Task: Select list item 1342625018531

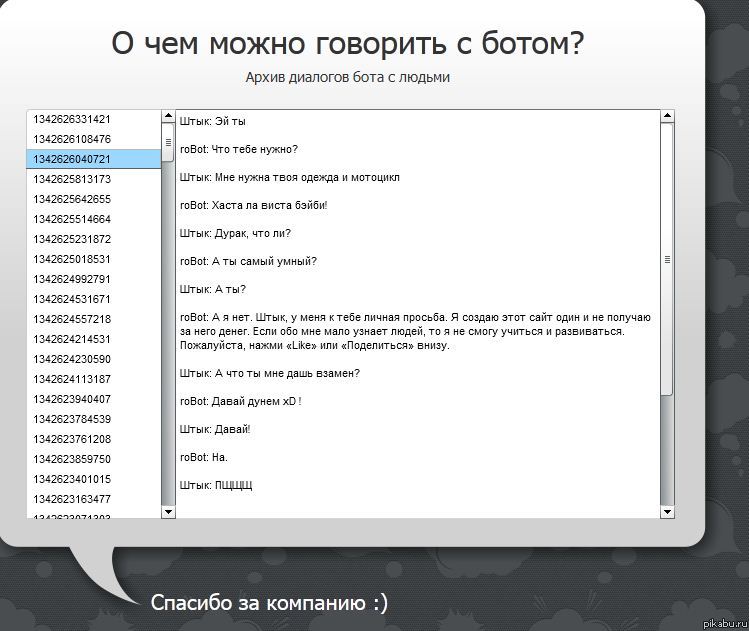Action: click(72, 259)
